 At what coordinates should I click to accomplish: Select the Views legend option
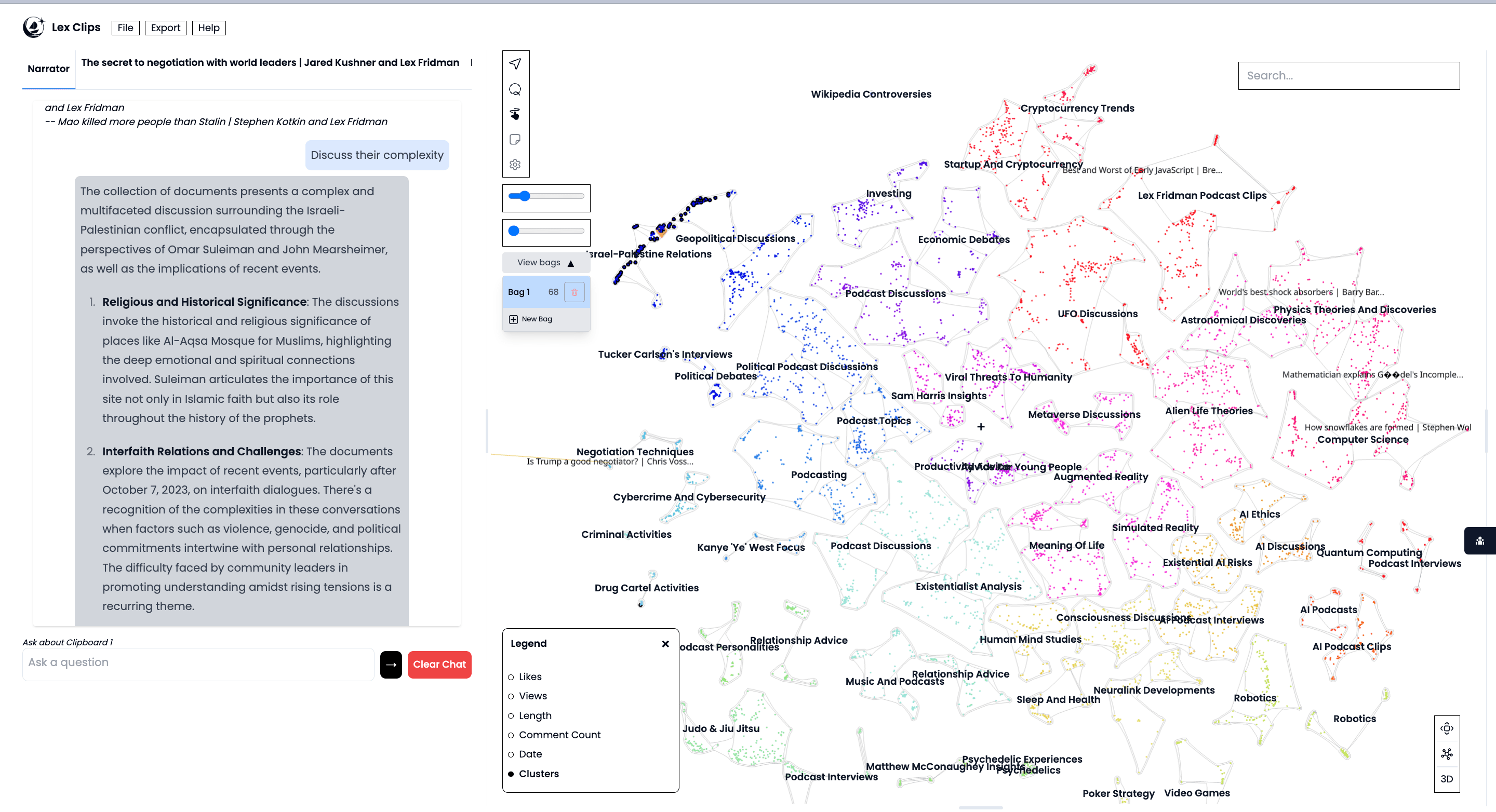(x=527, y=696)
